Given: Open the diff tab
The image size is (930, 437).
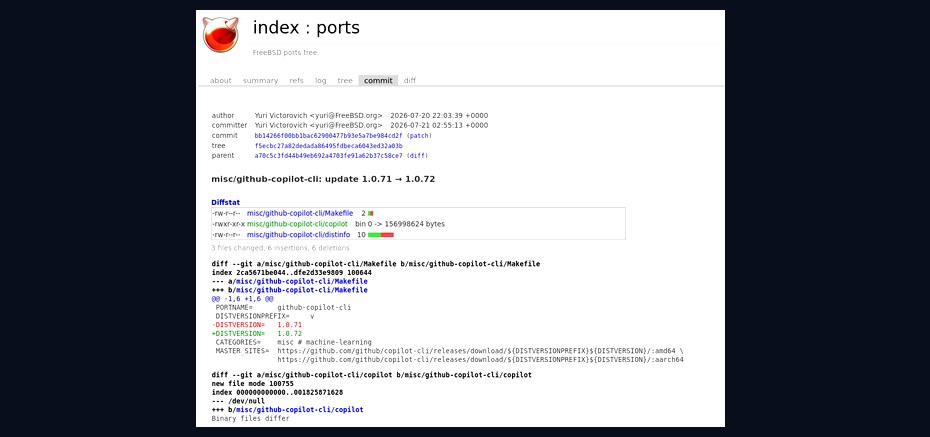Looking at the screenshot, I should click(x=410, y=81).
